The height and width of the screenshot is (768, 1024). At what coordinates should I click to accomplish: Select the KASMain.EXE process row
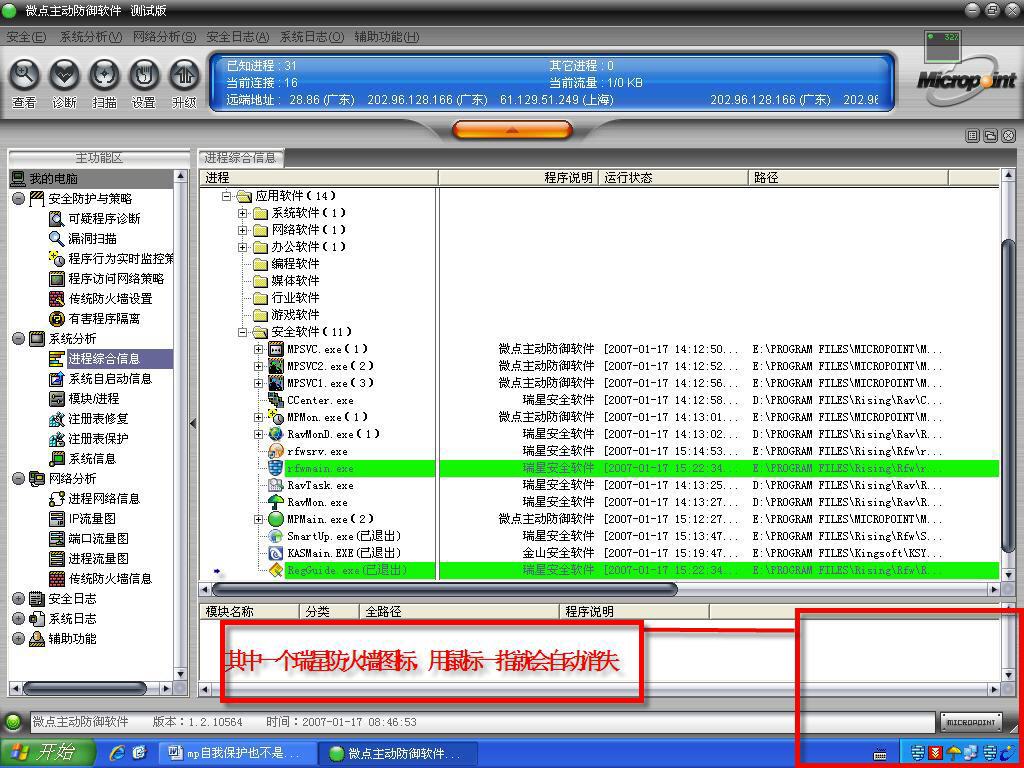point(601,553)
